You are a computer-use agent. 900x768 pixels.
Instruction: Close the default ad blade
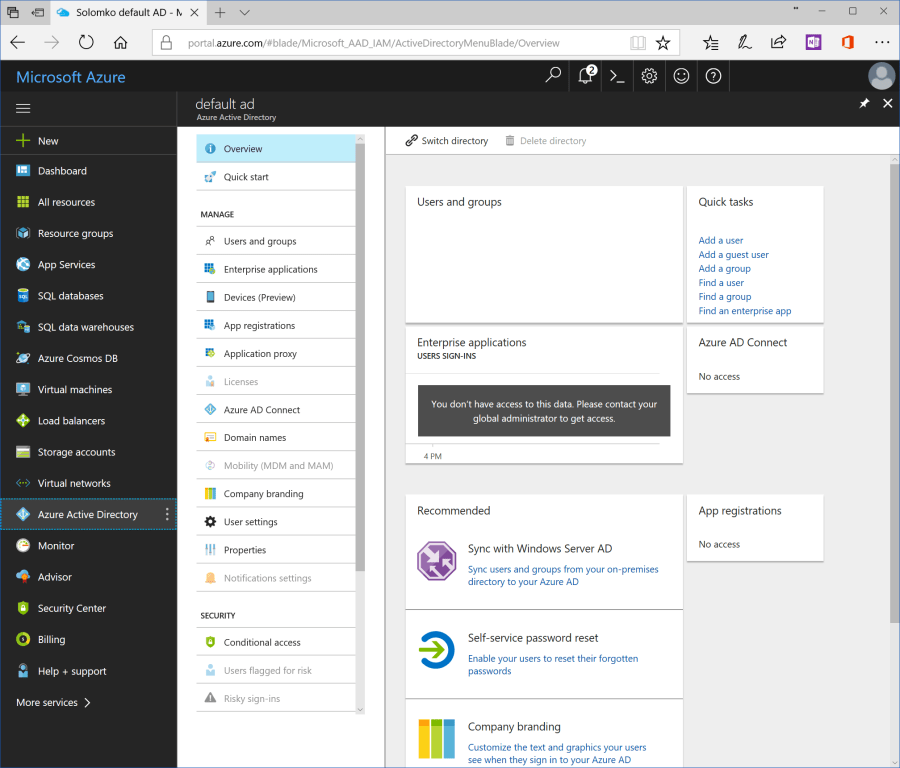(887, 103)
